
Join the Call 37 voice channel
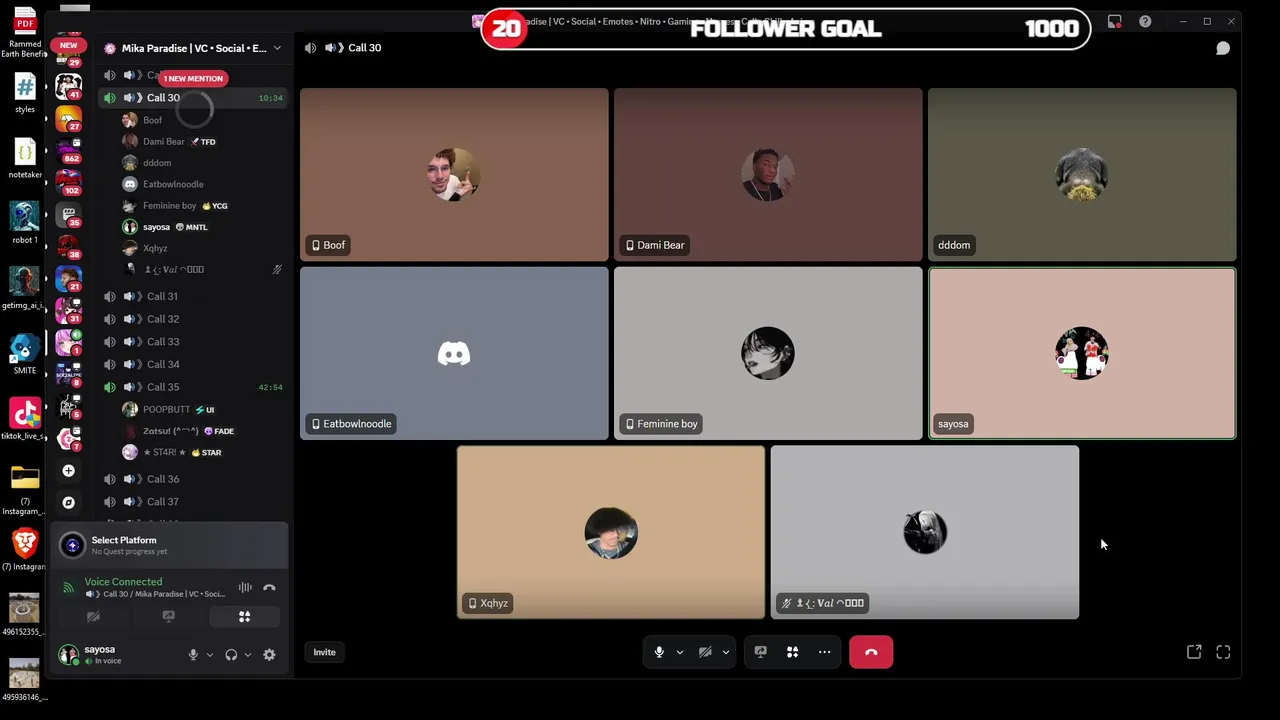[193, 502]
